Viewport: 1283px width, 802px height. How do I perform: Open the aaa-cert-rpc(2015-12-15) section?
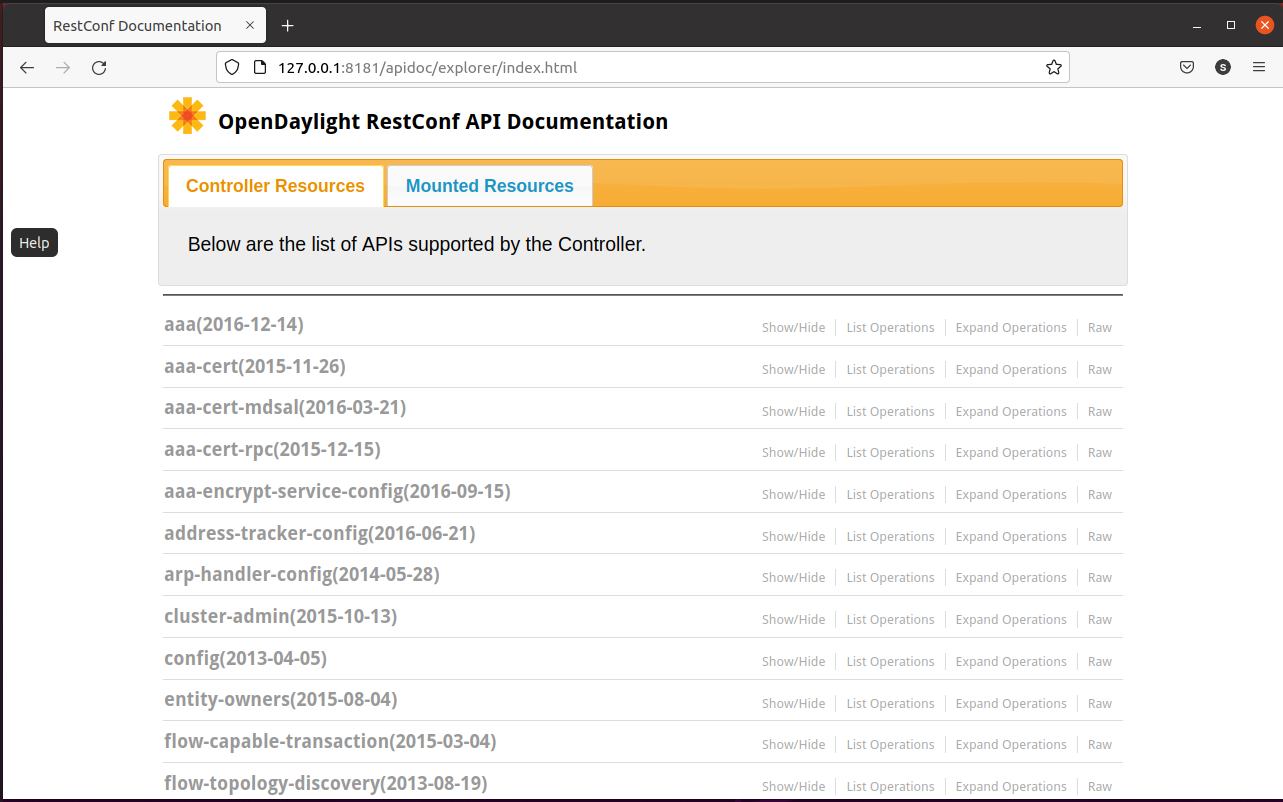[x=272, y=450]
